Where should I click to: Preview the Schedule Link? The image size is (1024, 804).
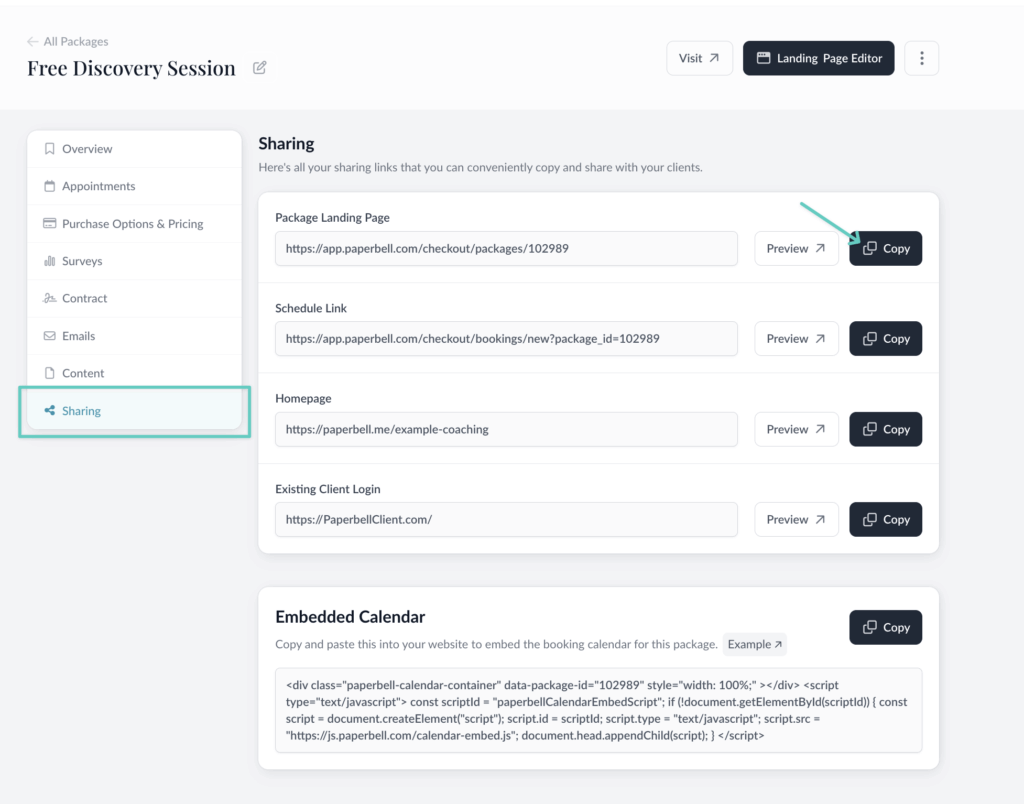(796, 339)
